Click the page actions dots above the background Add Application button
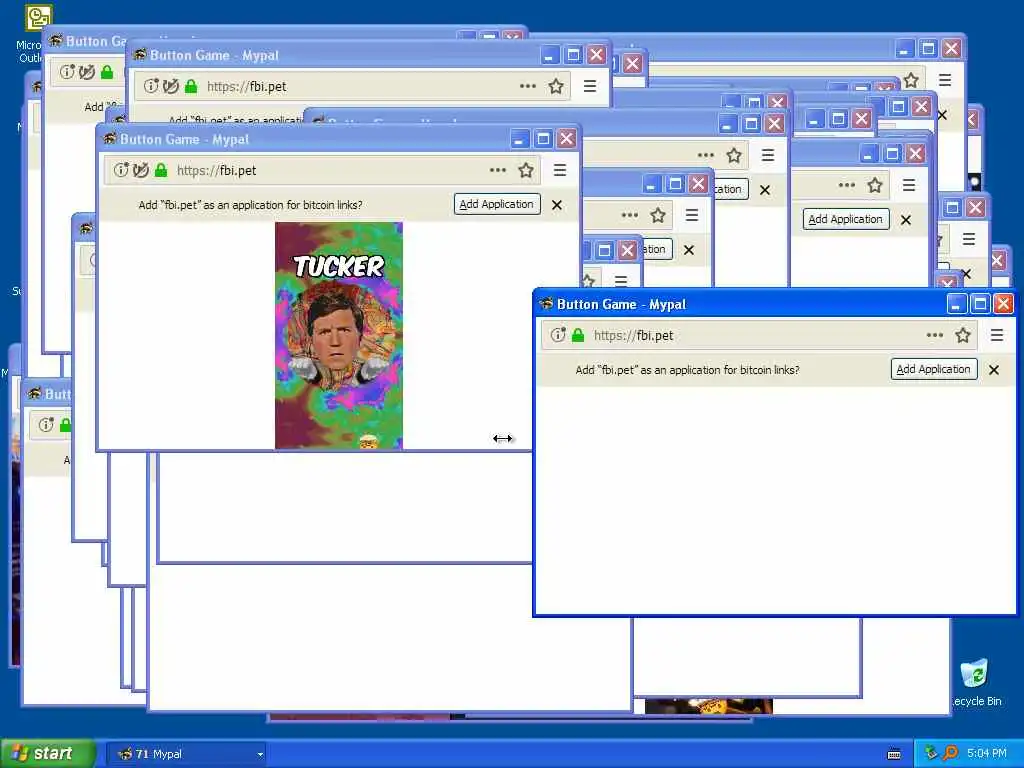This screenshot has height=768, width=1024. tap(847, 185)
